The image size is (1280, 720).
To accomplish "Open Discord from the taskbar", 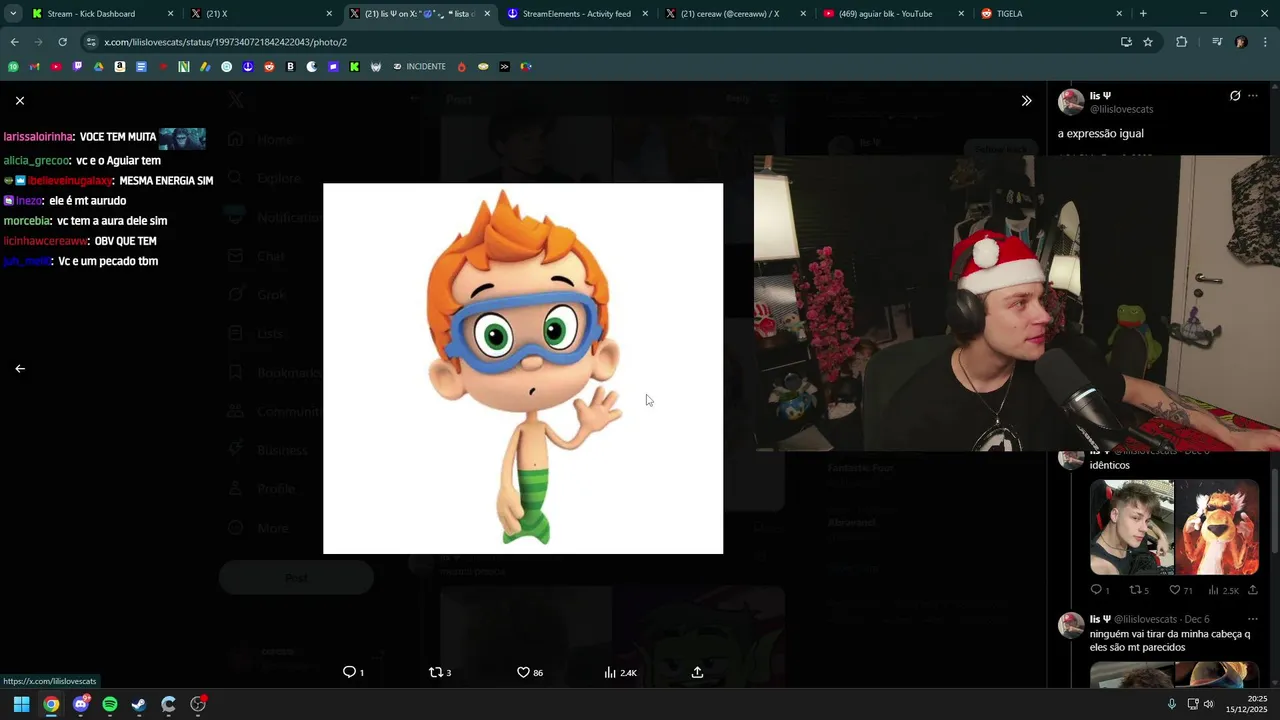I will [x=80, y=704].
